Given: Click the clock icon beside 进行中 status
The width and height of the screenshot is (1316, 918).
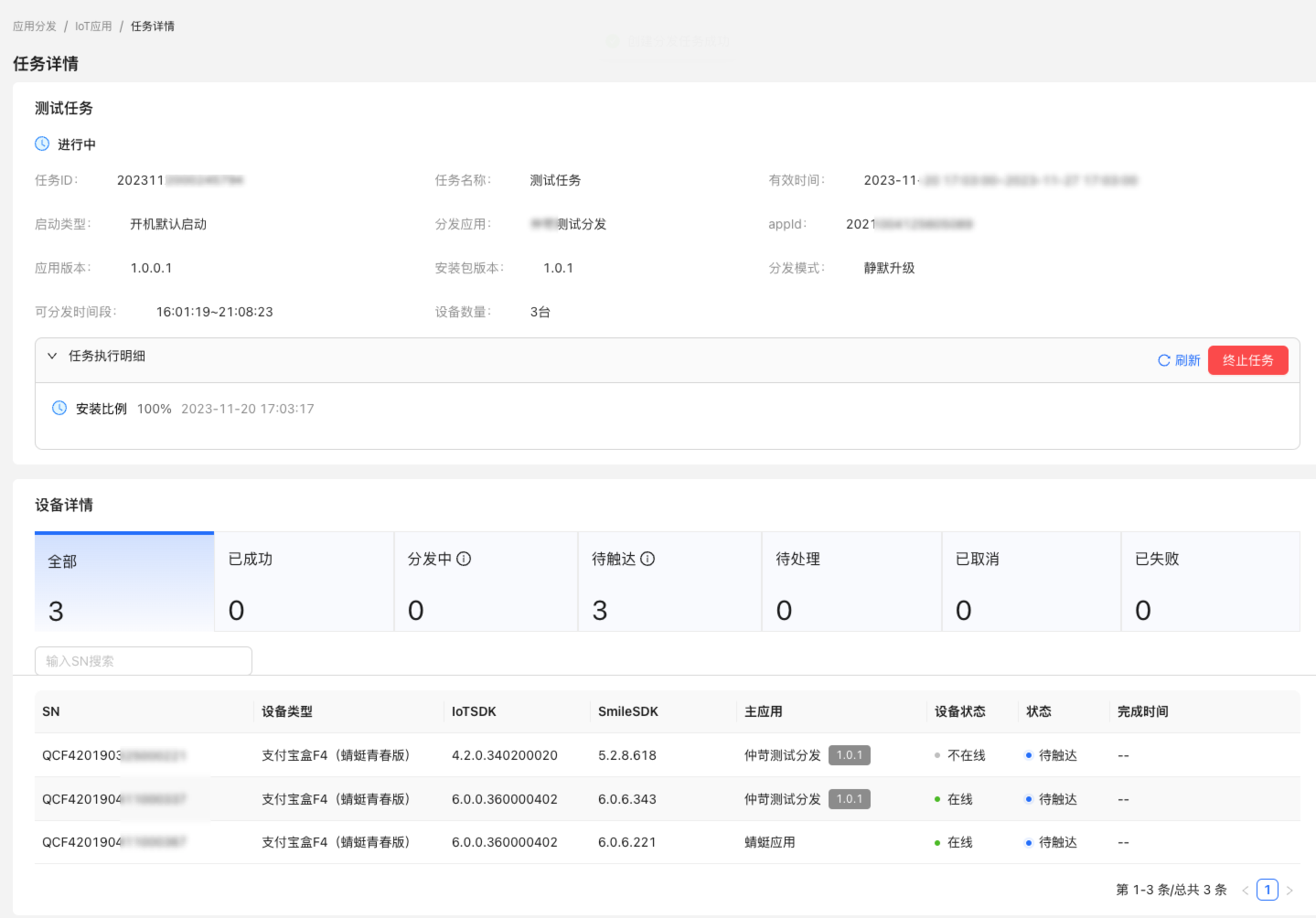Looking at the screenshot, I should click(x=42, y=144).
